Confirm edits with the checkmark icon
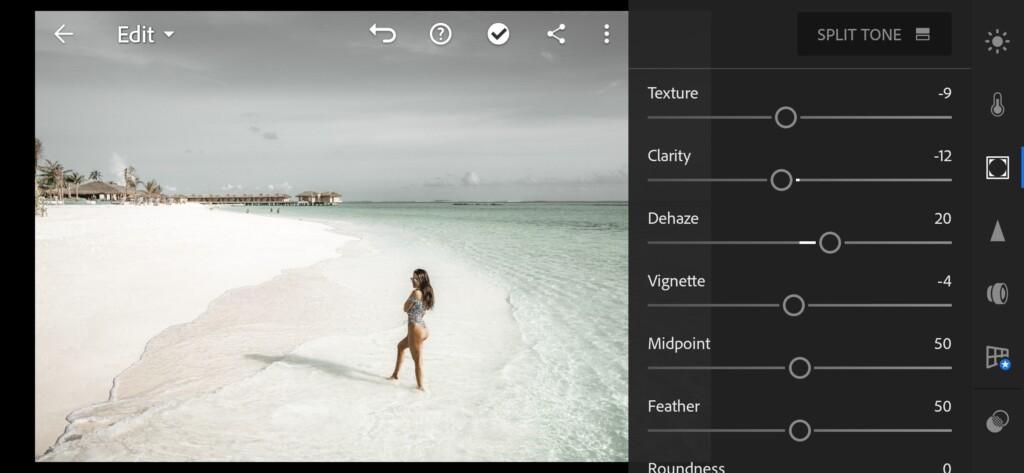This screenshot has width=1024, height=473. click(498, 34)
